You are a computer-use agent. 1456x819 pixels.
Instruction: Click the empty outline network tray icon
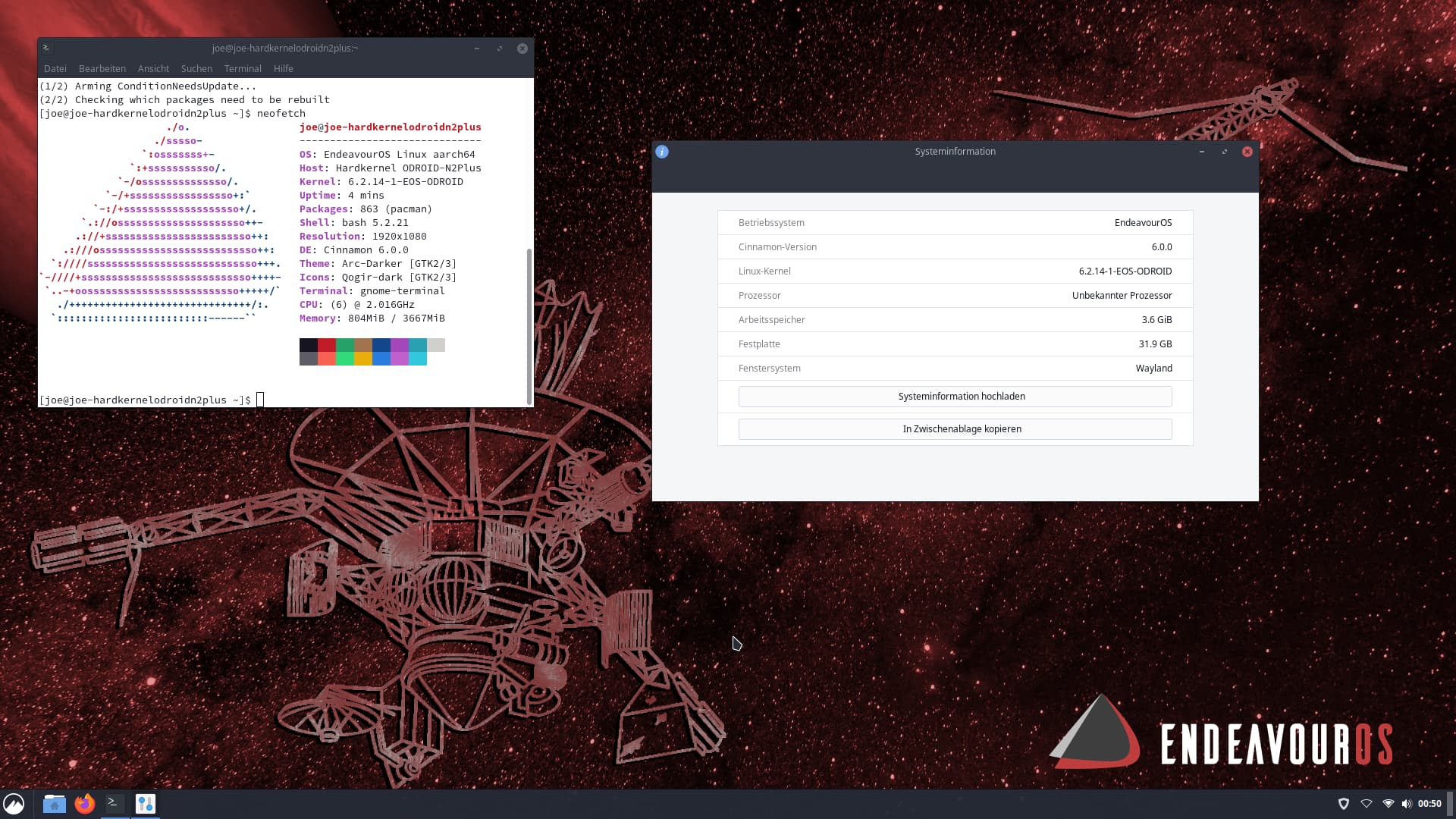(x=1366, y=804)
